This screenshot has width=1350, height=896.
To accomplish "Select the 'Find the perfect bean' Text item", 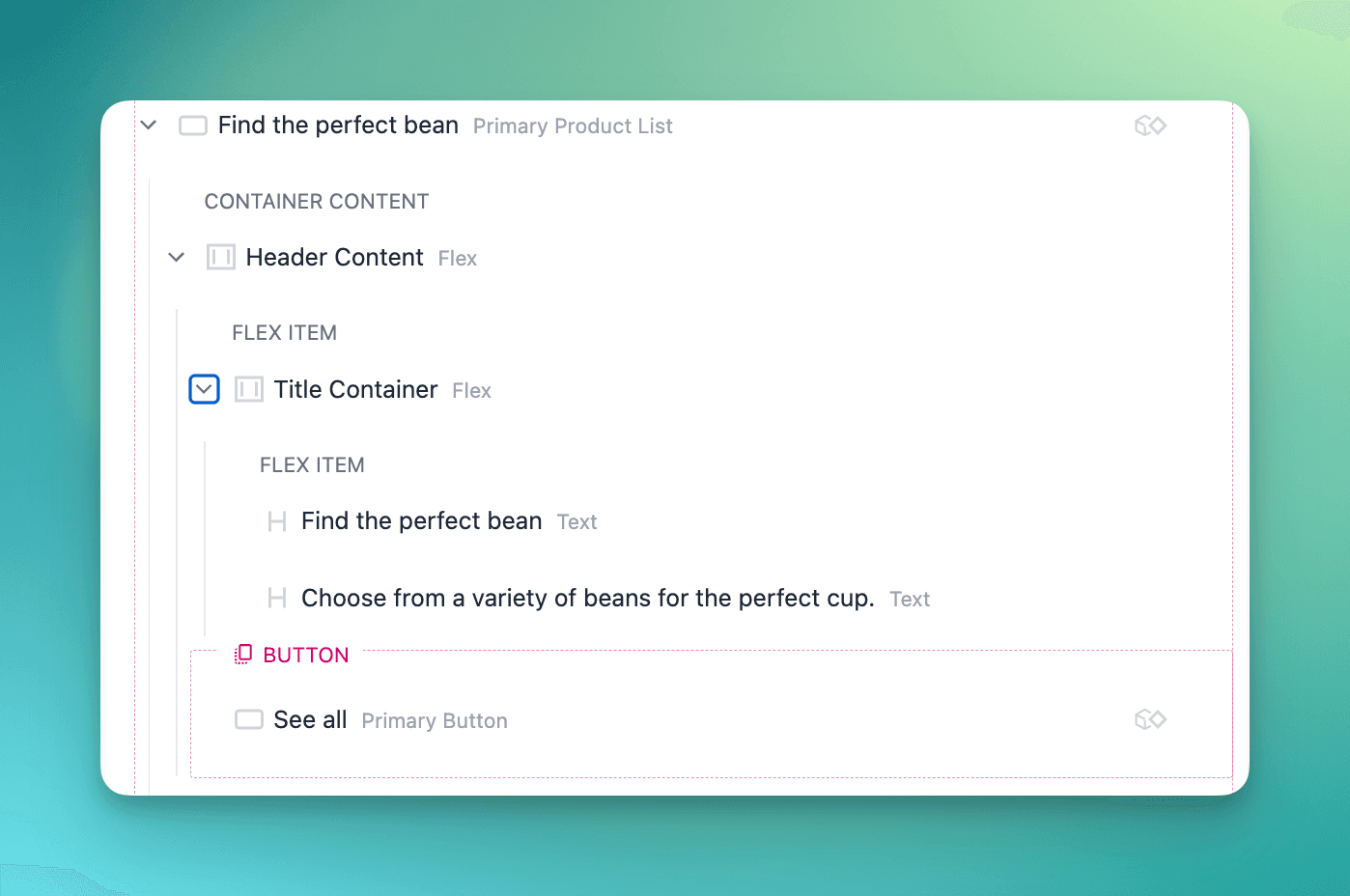I will 422,521.
